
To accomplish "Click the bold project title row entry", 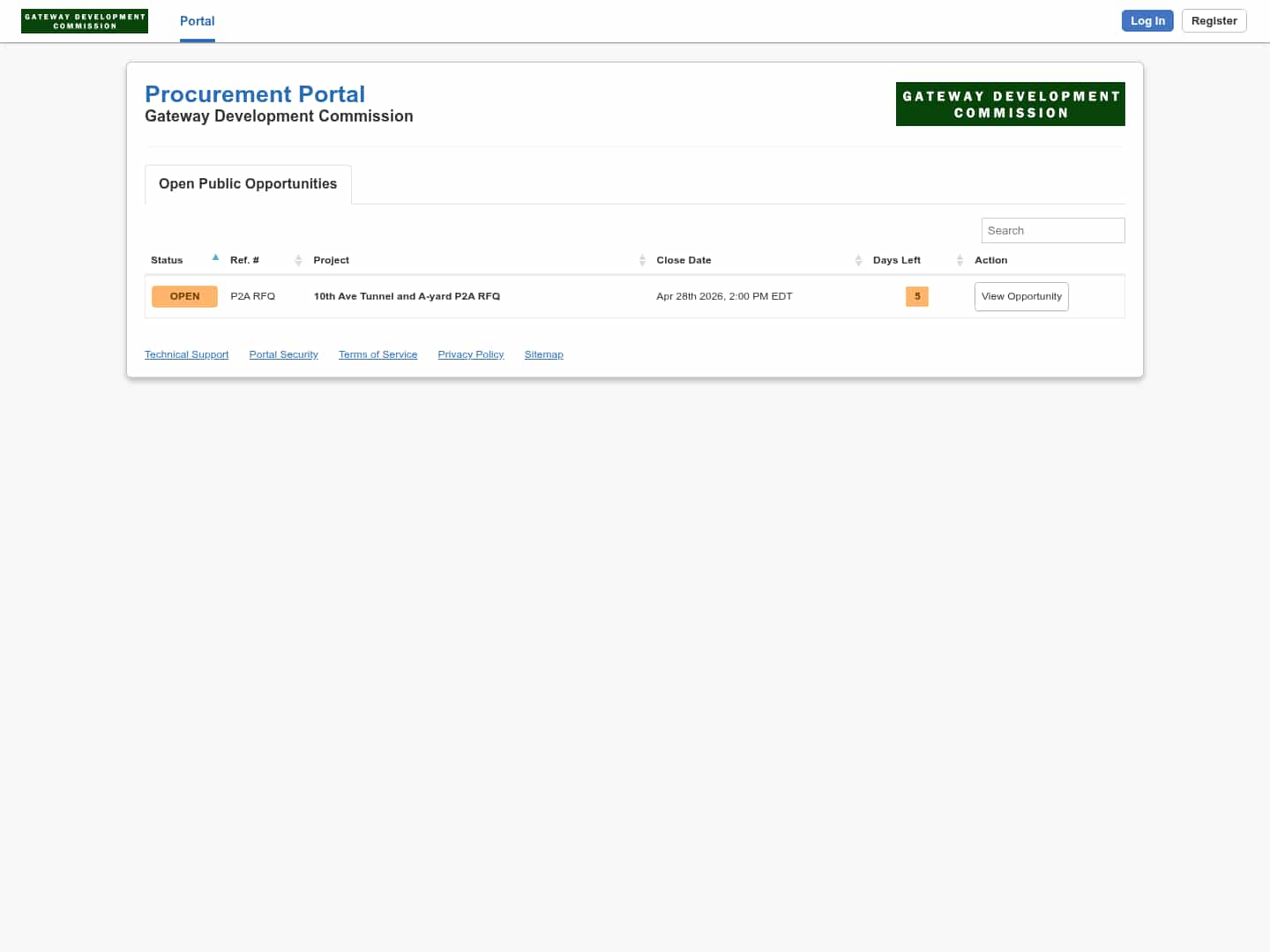I will click(x=407, y=296).
